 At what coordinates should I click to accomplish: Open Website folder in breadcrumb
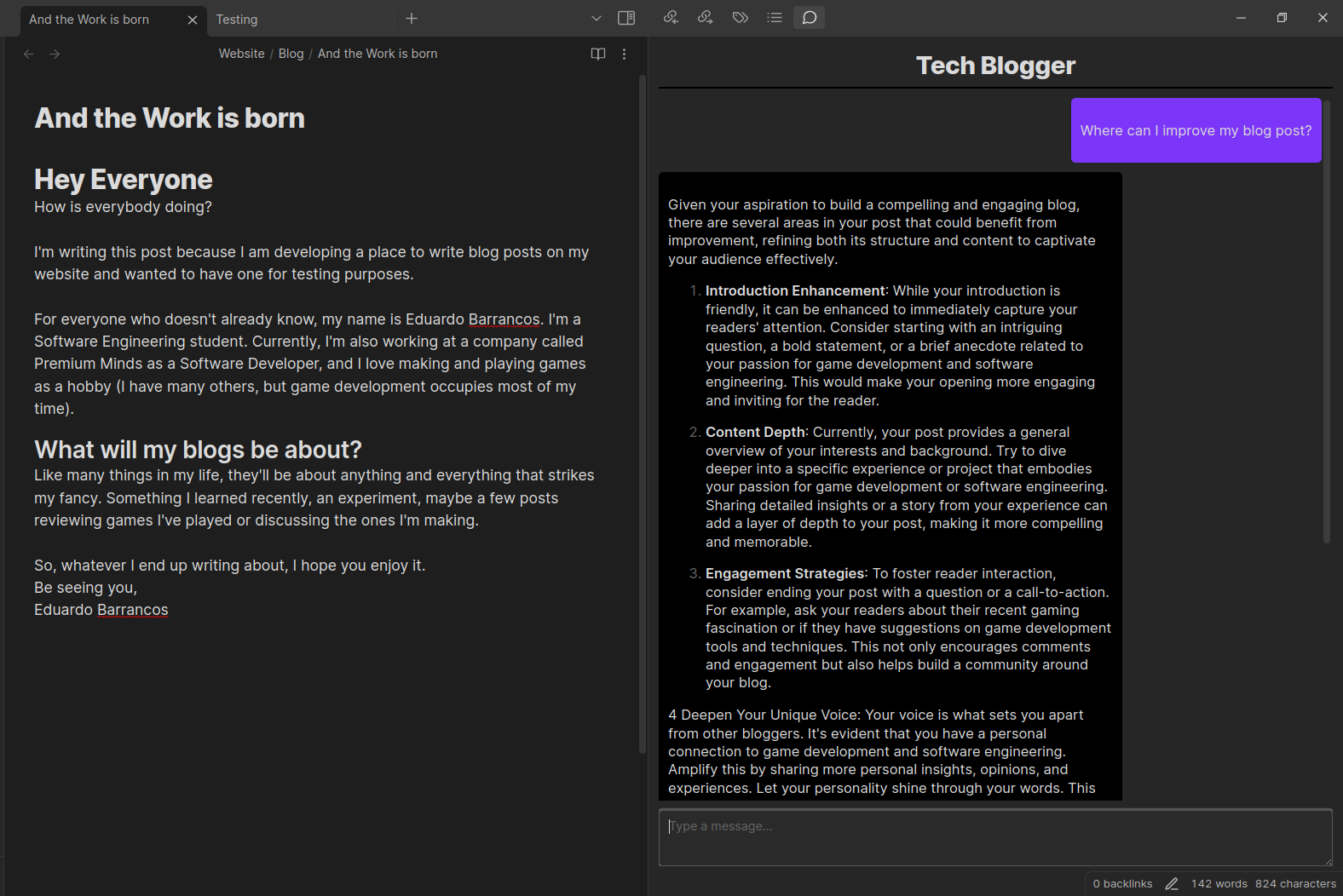click(241, 54)
